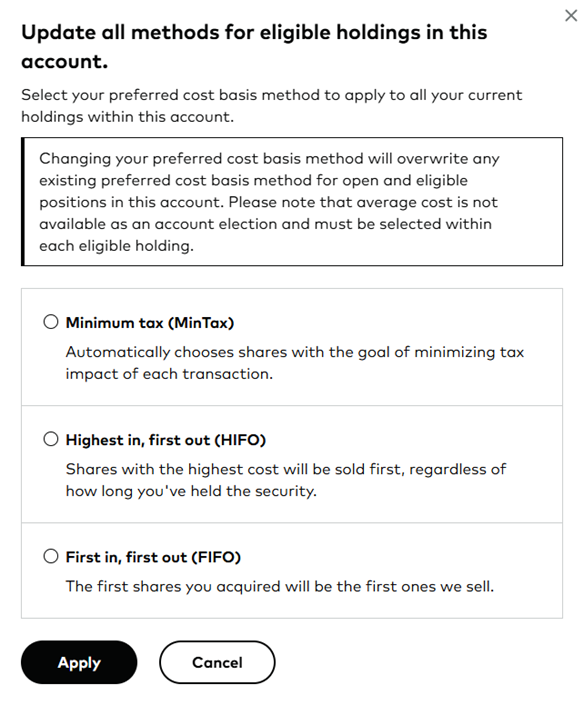
Task: Click the text each eligible holding. in the notice
Action: click(x=116, y=246)
